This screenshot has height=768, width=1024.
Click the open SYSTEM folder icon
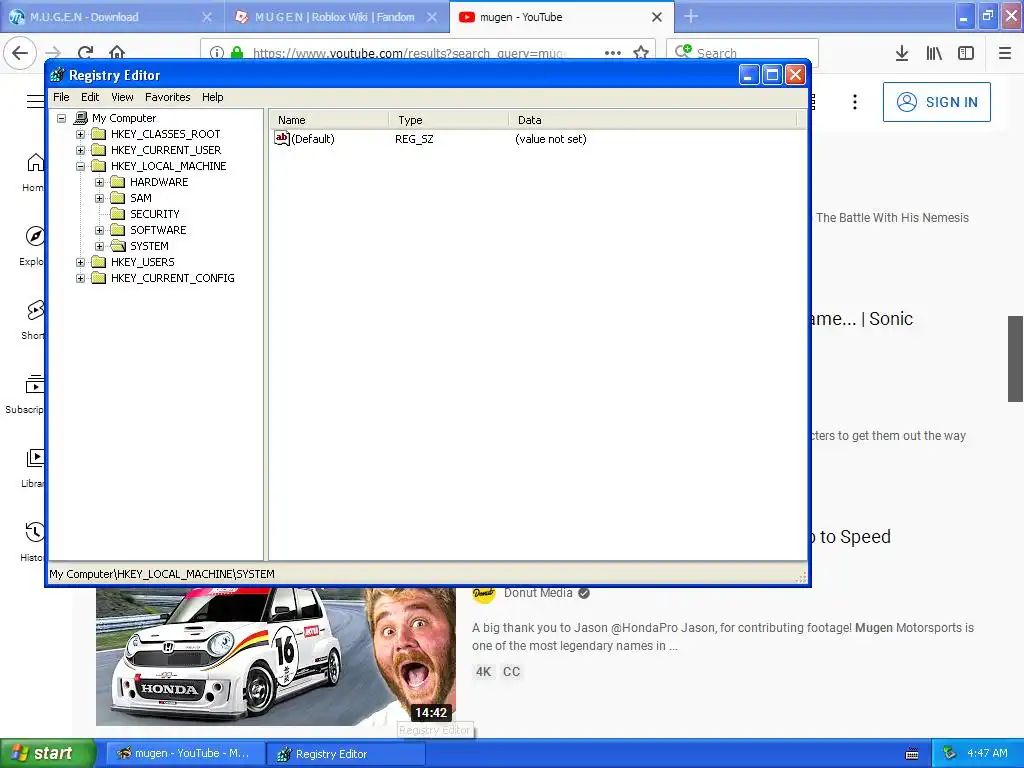pos(118,246)
